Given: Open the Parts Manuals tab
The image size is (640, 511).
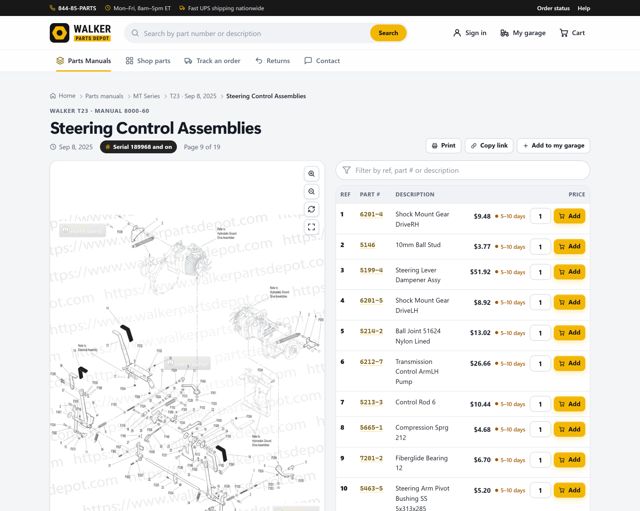Looking at the screenshot, I should 84,61.
